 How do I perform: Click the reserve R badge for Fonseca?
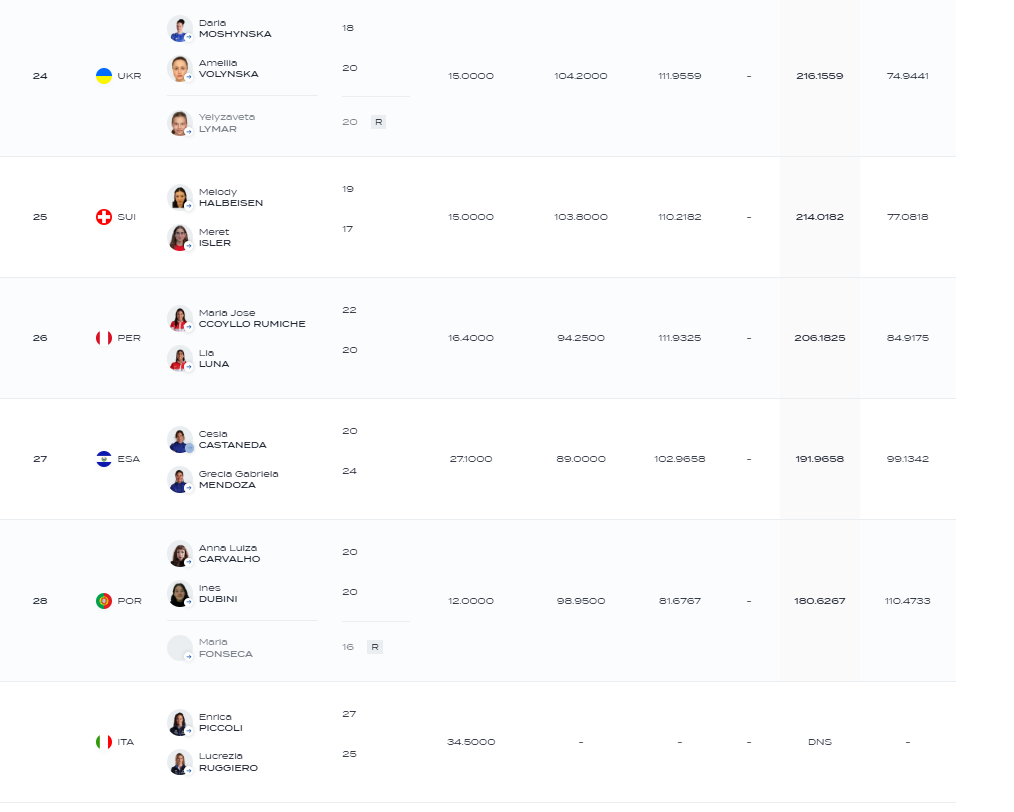[374, 647]
